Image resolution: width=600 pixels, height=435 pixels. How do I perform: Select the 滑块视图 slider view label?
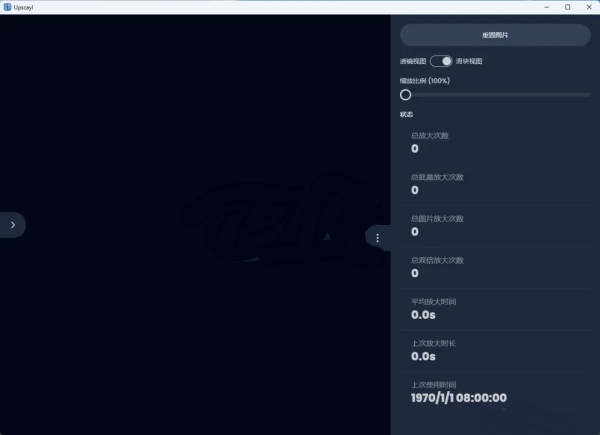(x=469, y=61)
